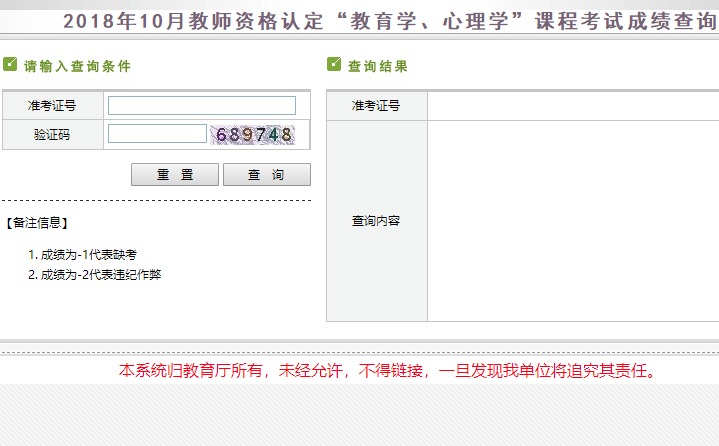Screen dimensions: 719x446
Task: Click the empty 查询内容 result area
Action: pyautogui.click(x=572, y=221)
